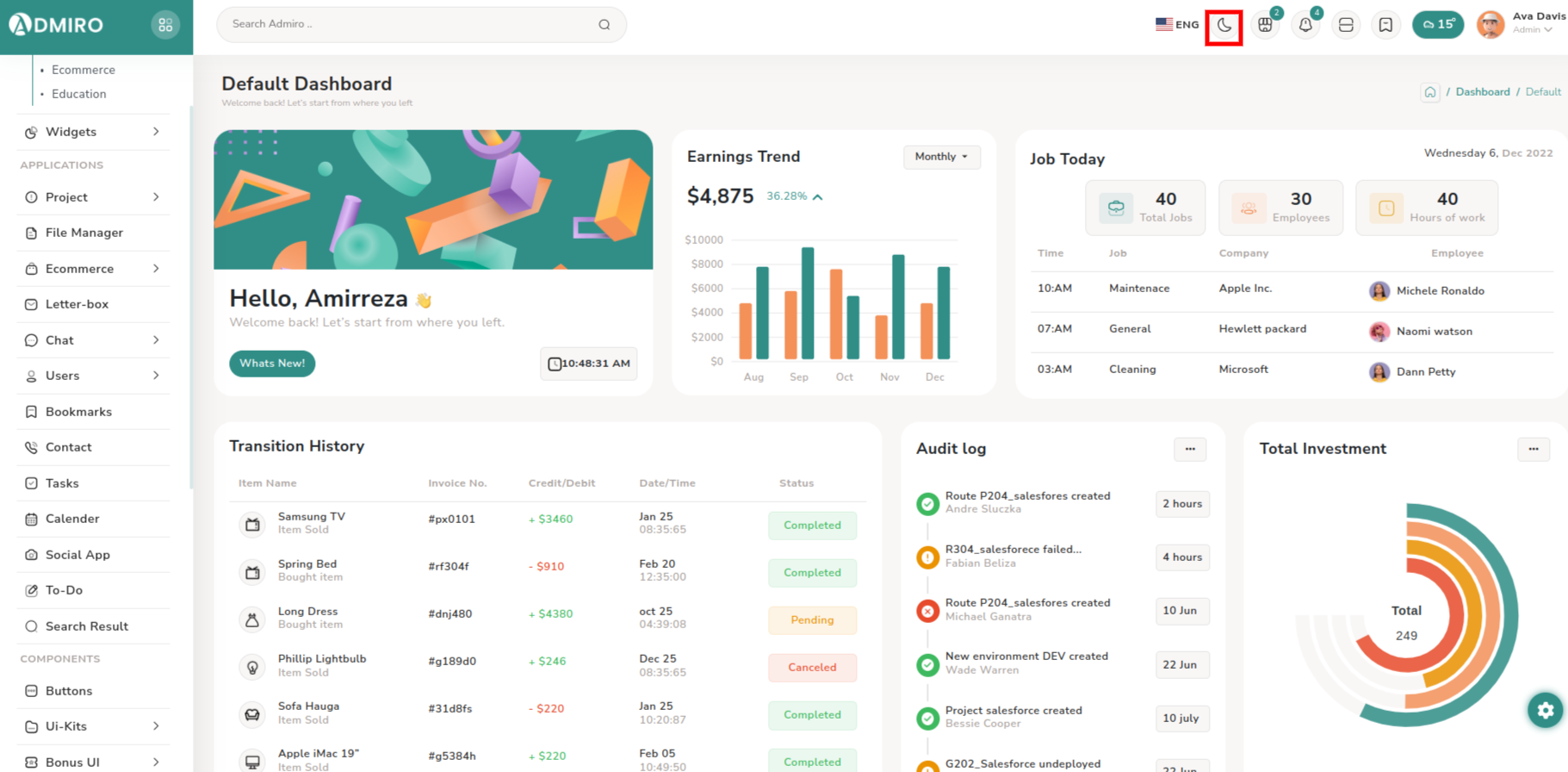
Task: Open the Monthly dropdown in Earnings Trend
Action: coord(941,157)
